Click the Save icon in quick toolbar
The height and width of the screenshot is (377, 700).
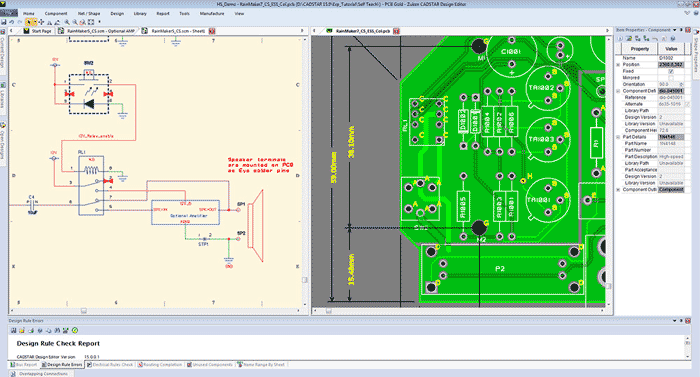tap(4, 22)
